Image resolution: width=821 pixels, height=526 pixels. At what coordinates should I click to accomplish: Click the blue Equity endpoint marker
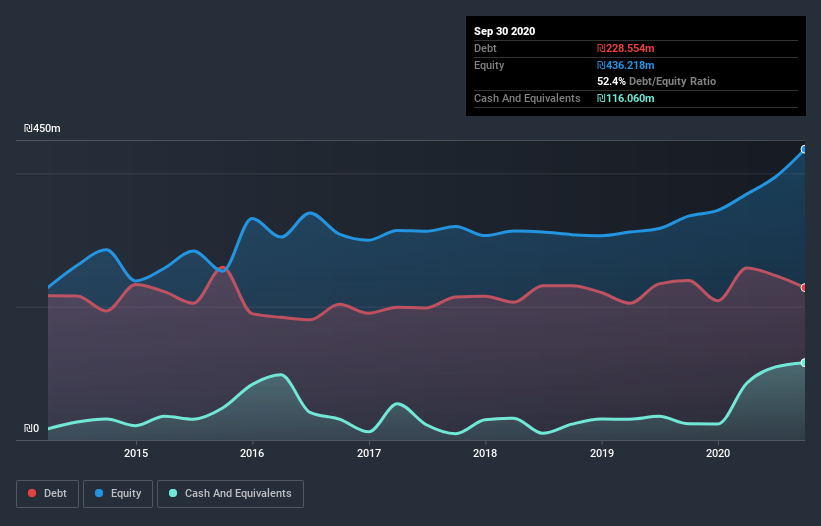804,150
